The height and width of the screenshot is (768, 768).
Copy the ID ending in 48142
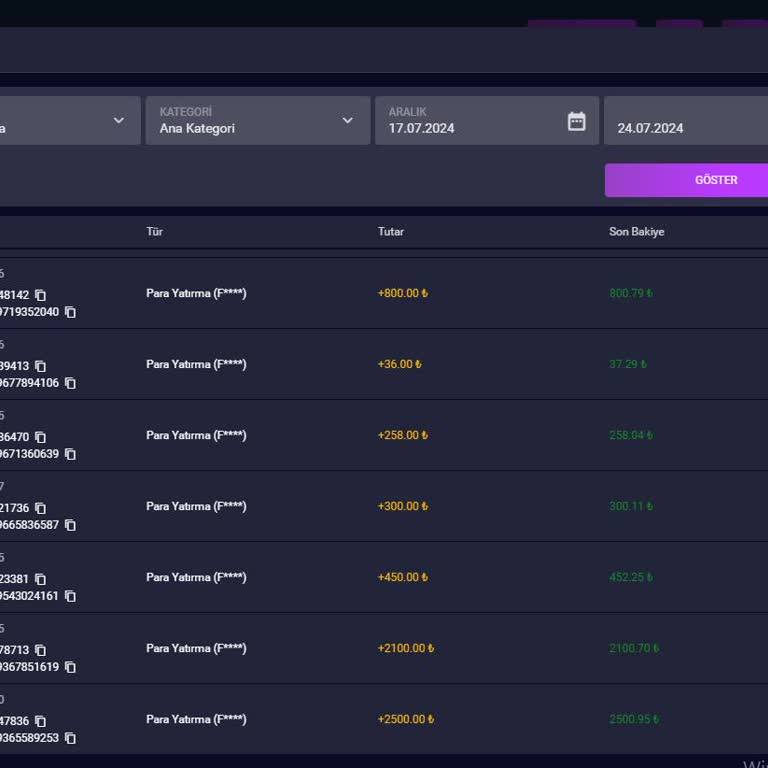(40, 295)
